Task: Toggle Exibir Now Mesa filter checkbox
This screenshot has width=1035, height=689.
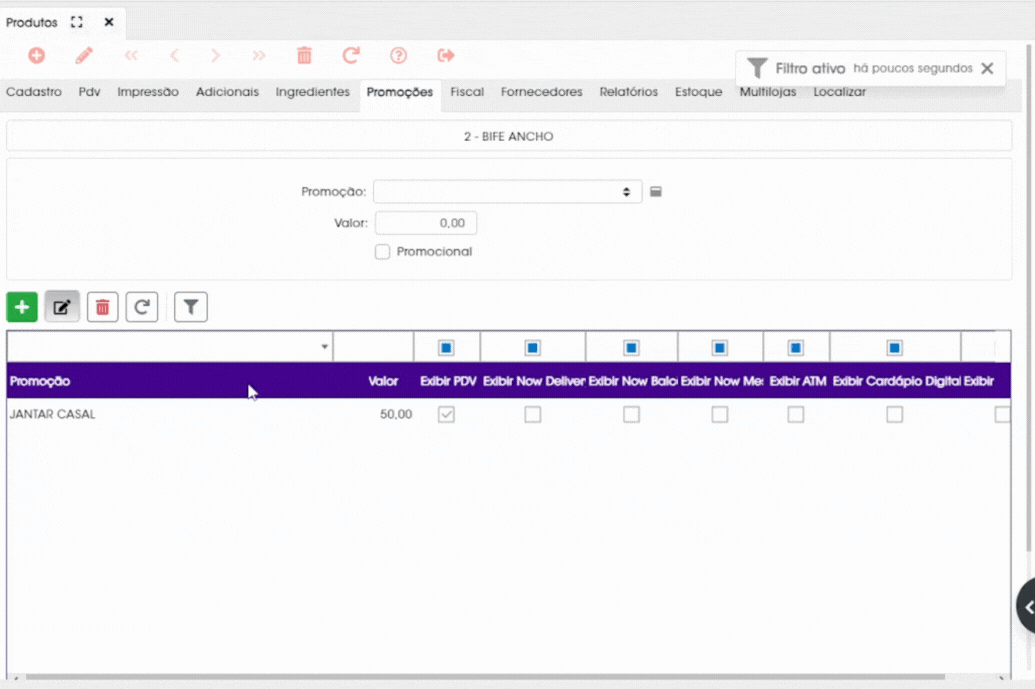Action: 719,348
